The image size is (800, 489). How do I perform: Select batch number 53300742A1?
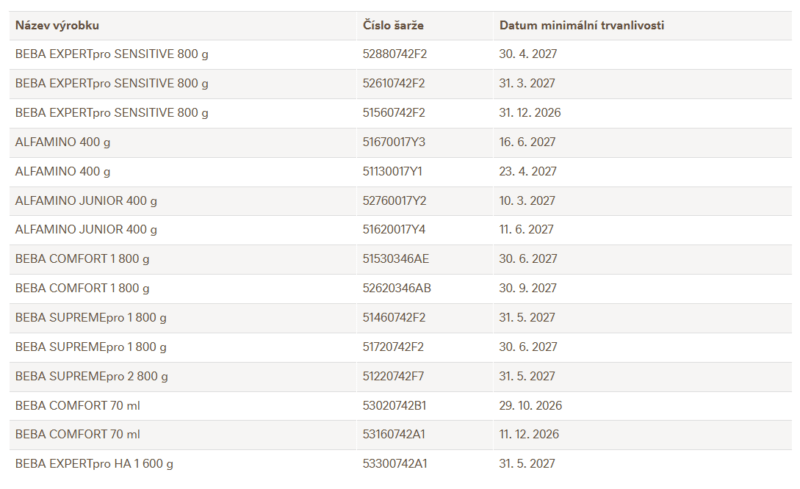(394, 464)
